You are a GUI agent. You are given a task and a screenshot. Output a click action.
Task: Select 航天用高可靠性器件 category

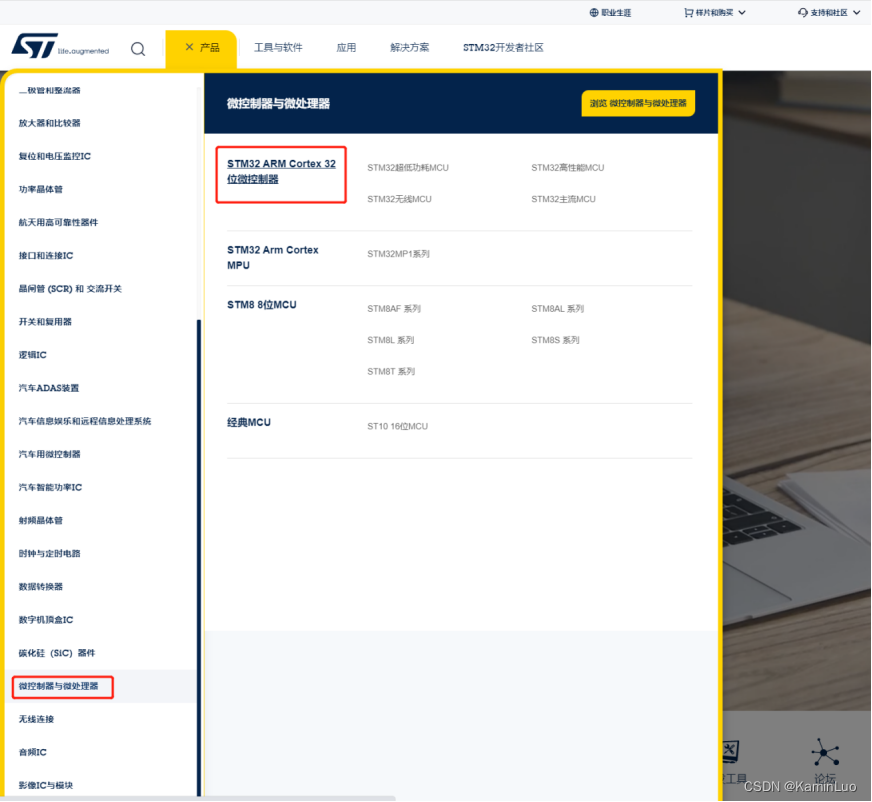pyautogui.click(x=58, y=222)
